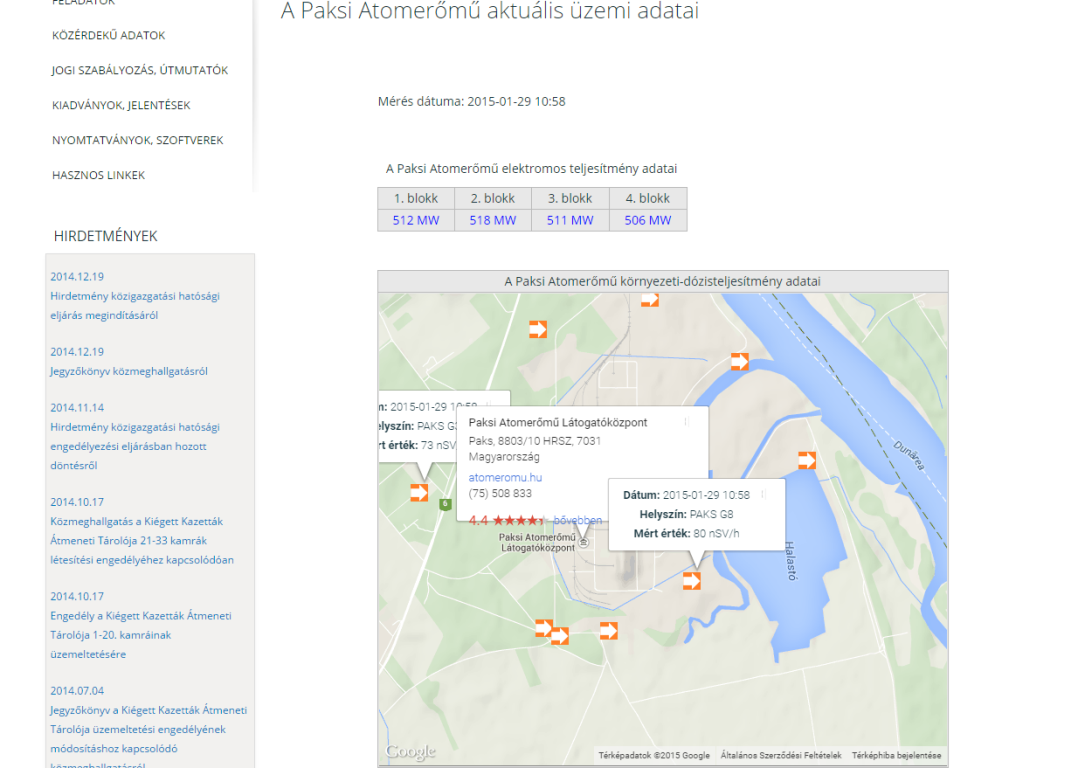The height and width of the screenshot is (768, 1071).
Task: Click the bővebben link in the popup
Action: [578, 520]
